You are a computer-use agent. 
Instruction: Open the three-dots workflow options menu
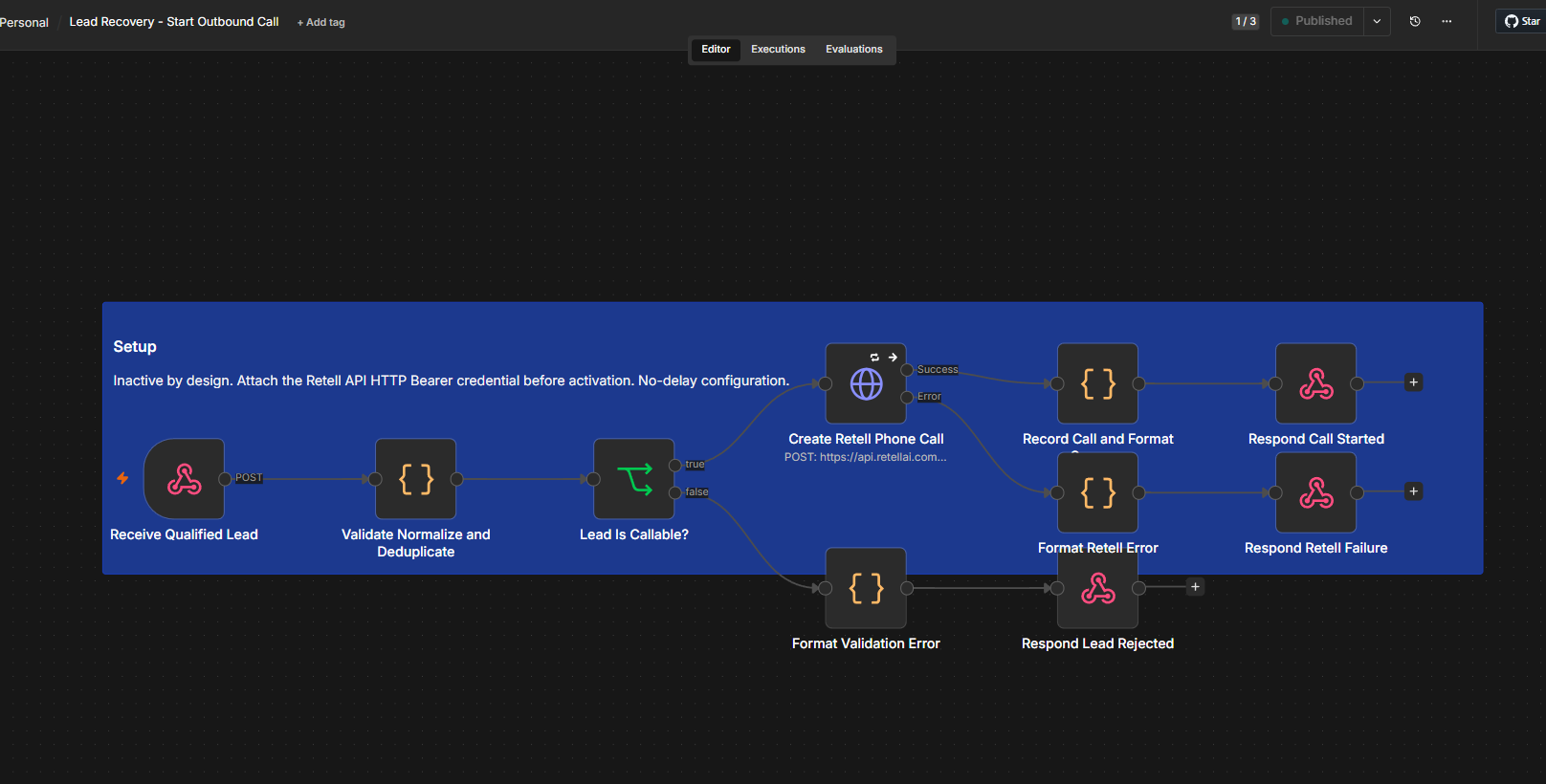(1447, 21)
